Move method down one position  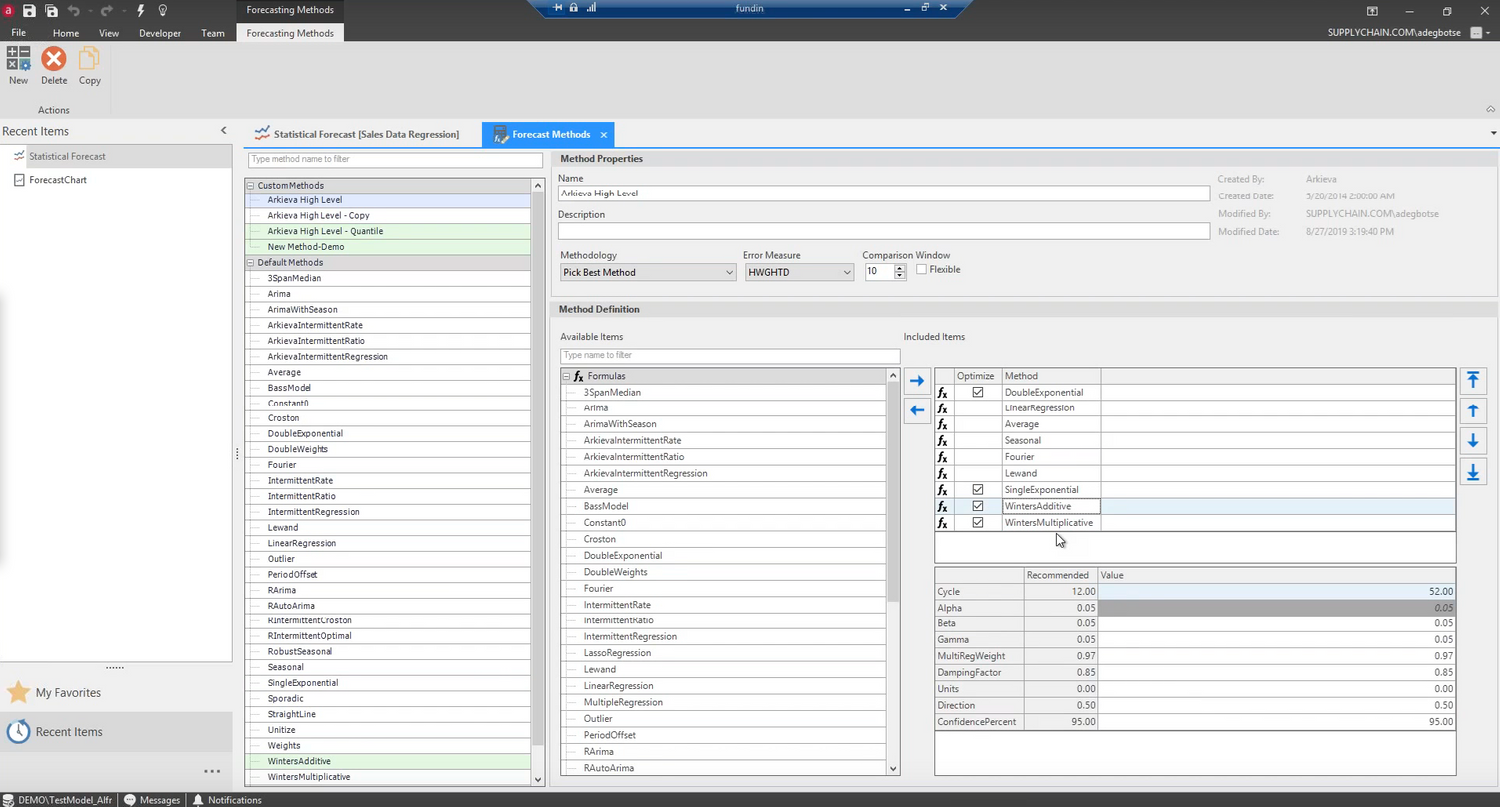coord(1472,441)
